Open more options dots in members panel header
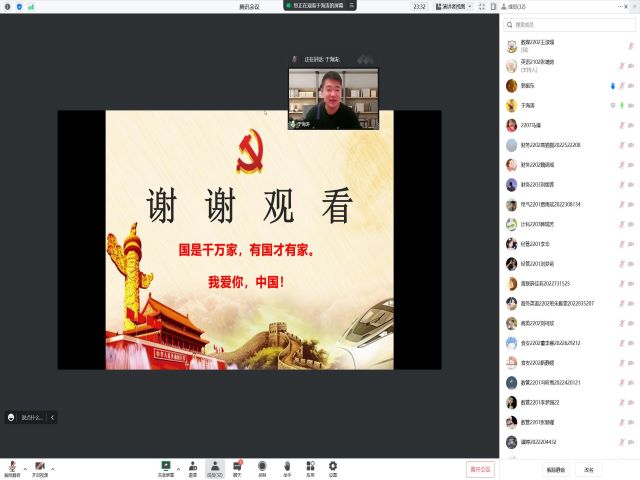This screenshot has width=640, height=480. [620, 7]
